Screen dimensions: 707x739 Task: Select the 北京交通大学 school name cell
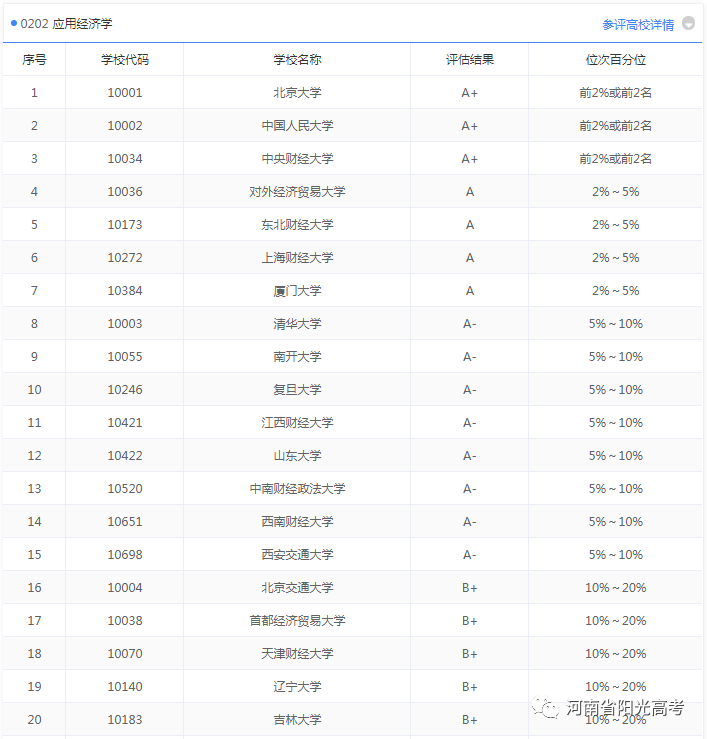point(297,588)
